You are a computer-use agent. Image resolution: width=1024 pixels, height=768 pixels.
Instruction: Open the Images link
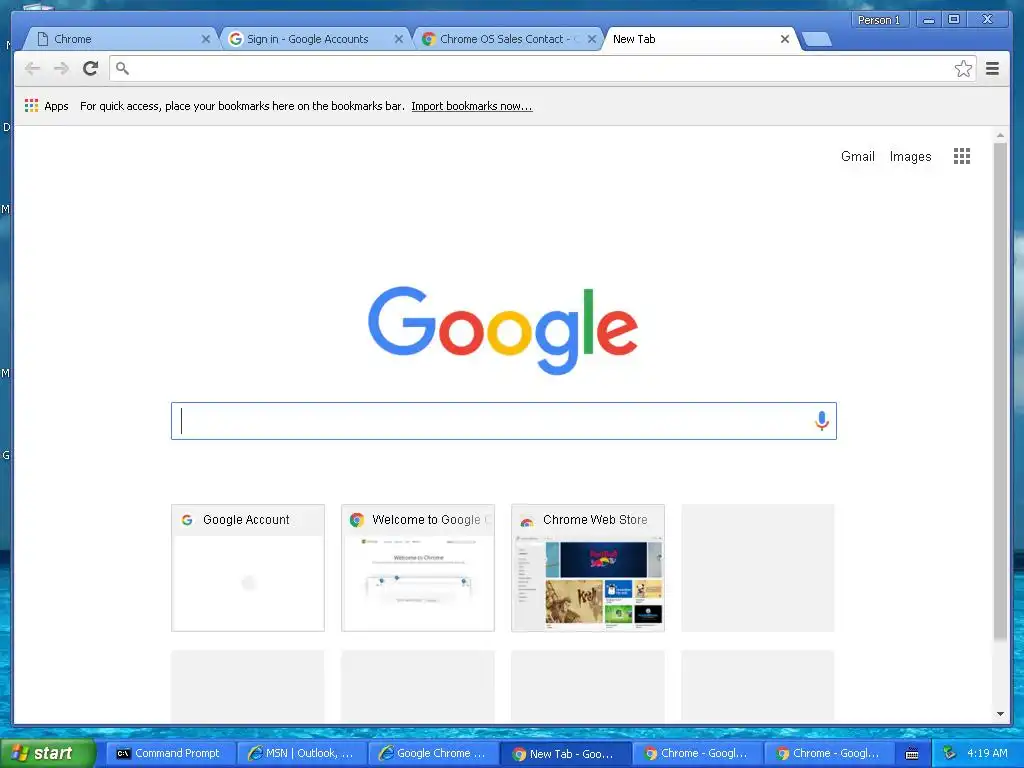click(910, 156)
